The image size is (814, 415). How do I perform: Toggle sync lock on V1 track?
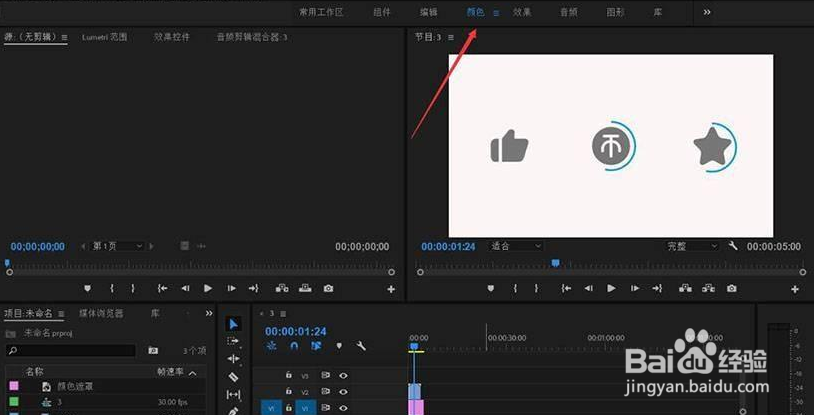[326, 407]
